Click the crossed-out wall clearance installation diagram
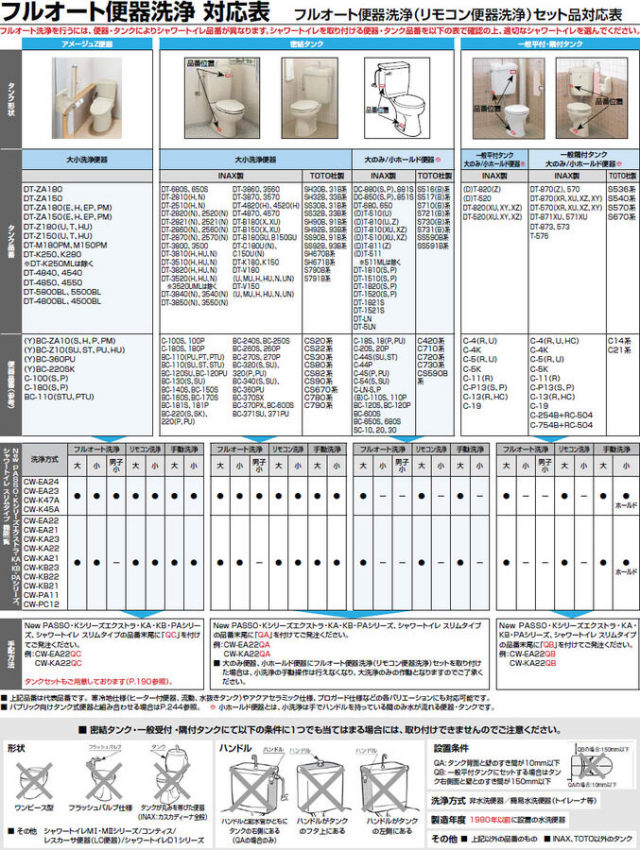The width and height of the screenshot is (640, 850). click(595, 767)
